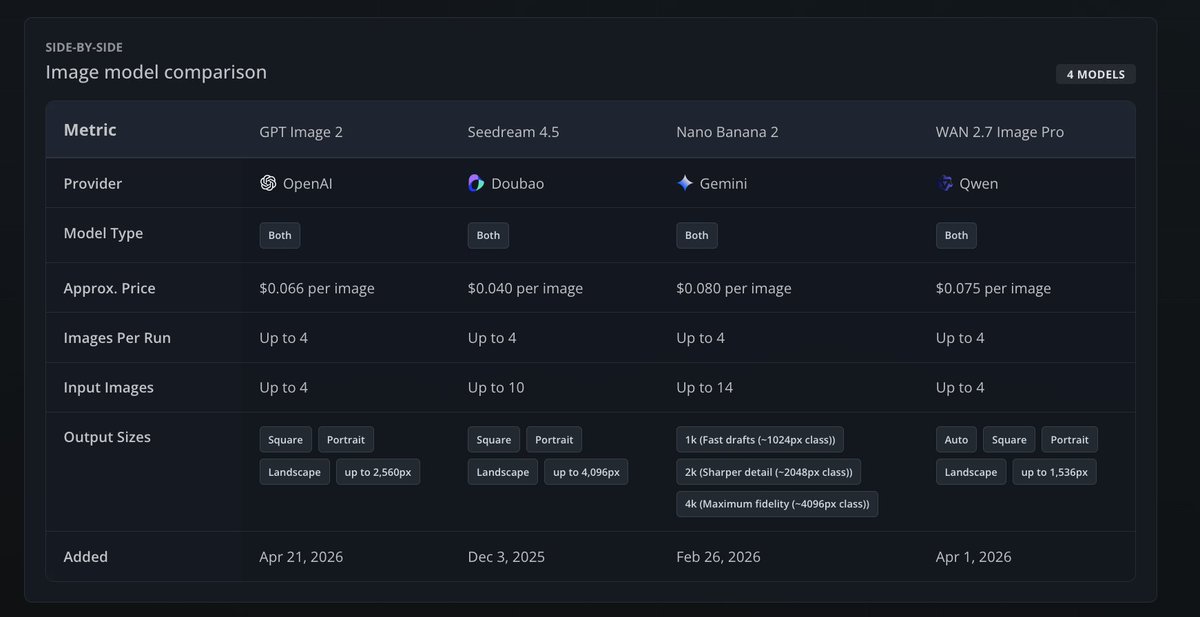This screenshot has width=1200, height=617.
Task: Click the OpenAI logo icon
Action: [268, 183]
